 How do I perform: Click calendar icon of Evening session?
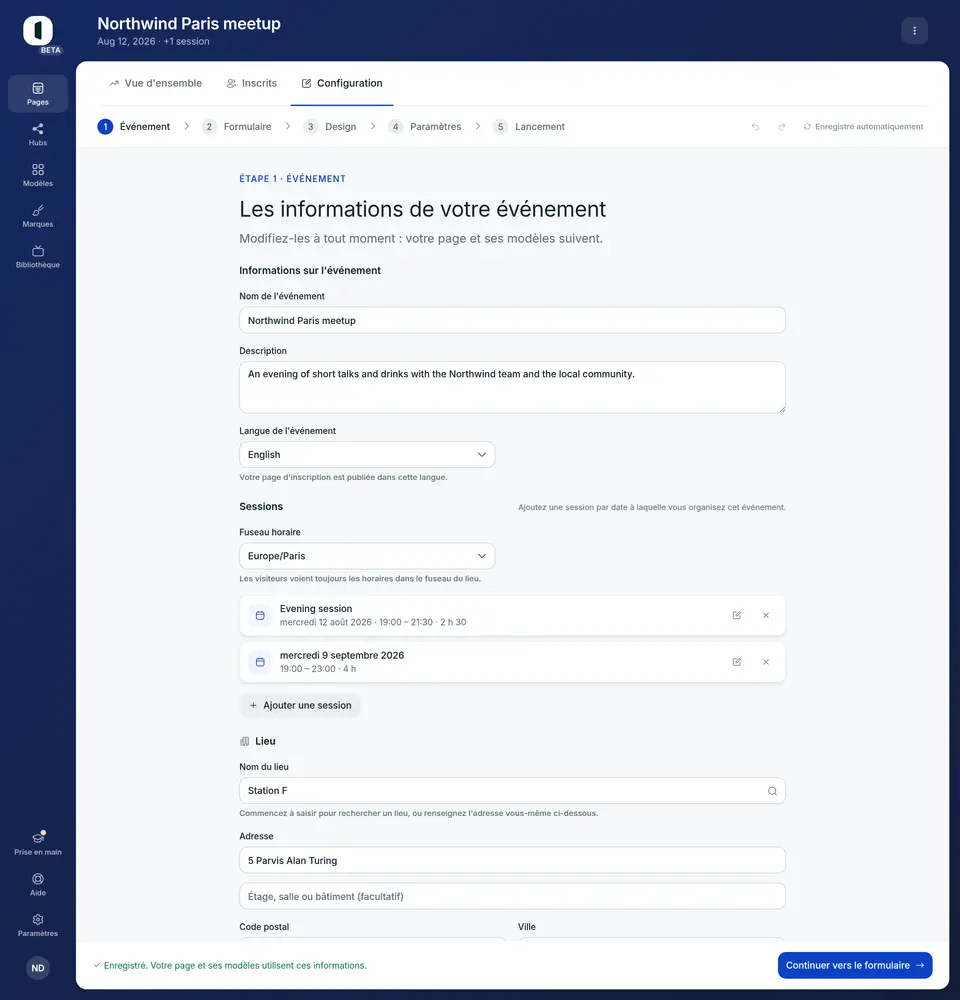[260, 615]
